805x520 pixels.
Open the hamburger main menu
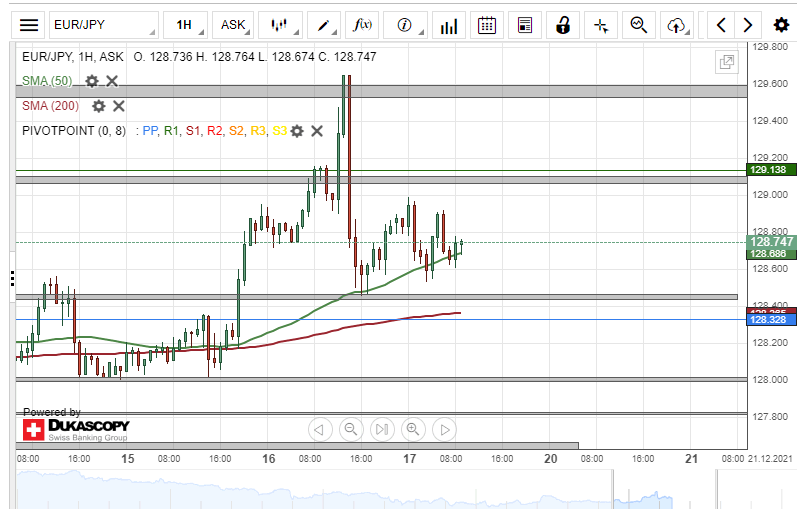click(30, 25)
